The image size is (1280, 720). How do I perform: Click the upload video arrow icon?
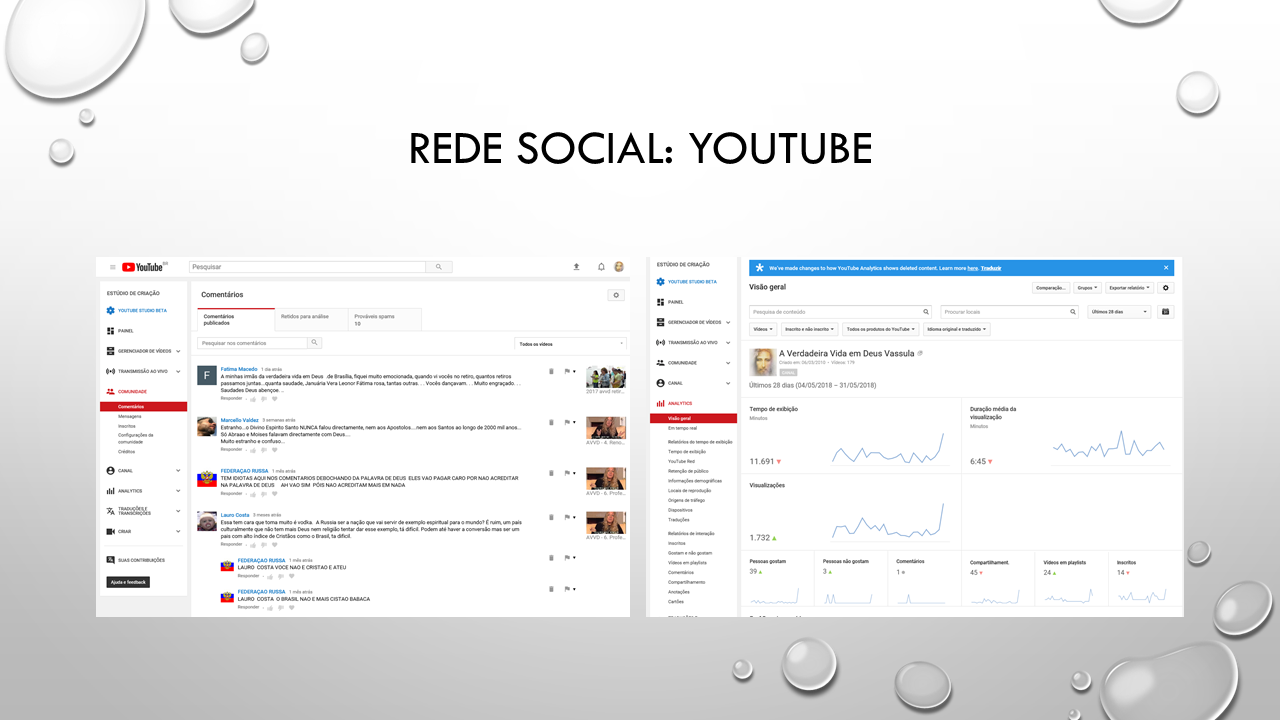tap(576, 267)
